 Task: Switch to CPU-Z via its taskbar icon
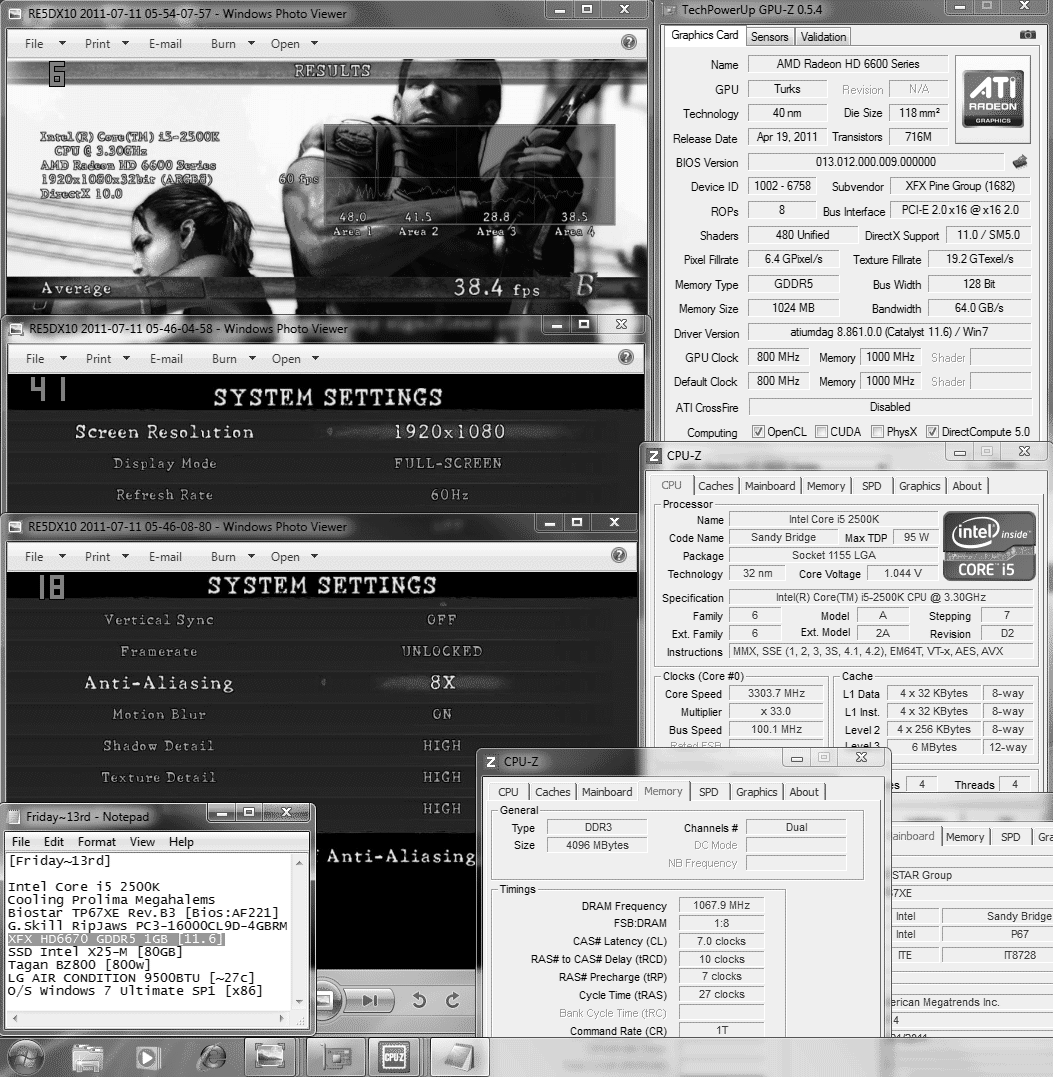pyautogui.click(x=394, y=1057)
